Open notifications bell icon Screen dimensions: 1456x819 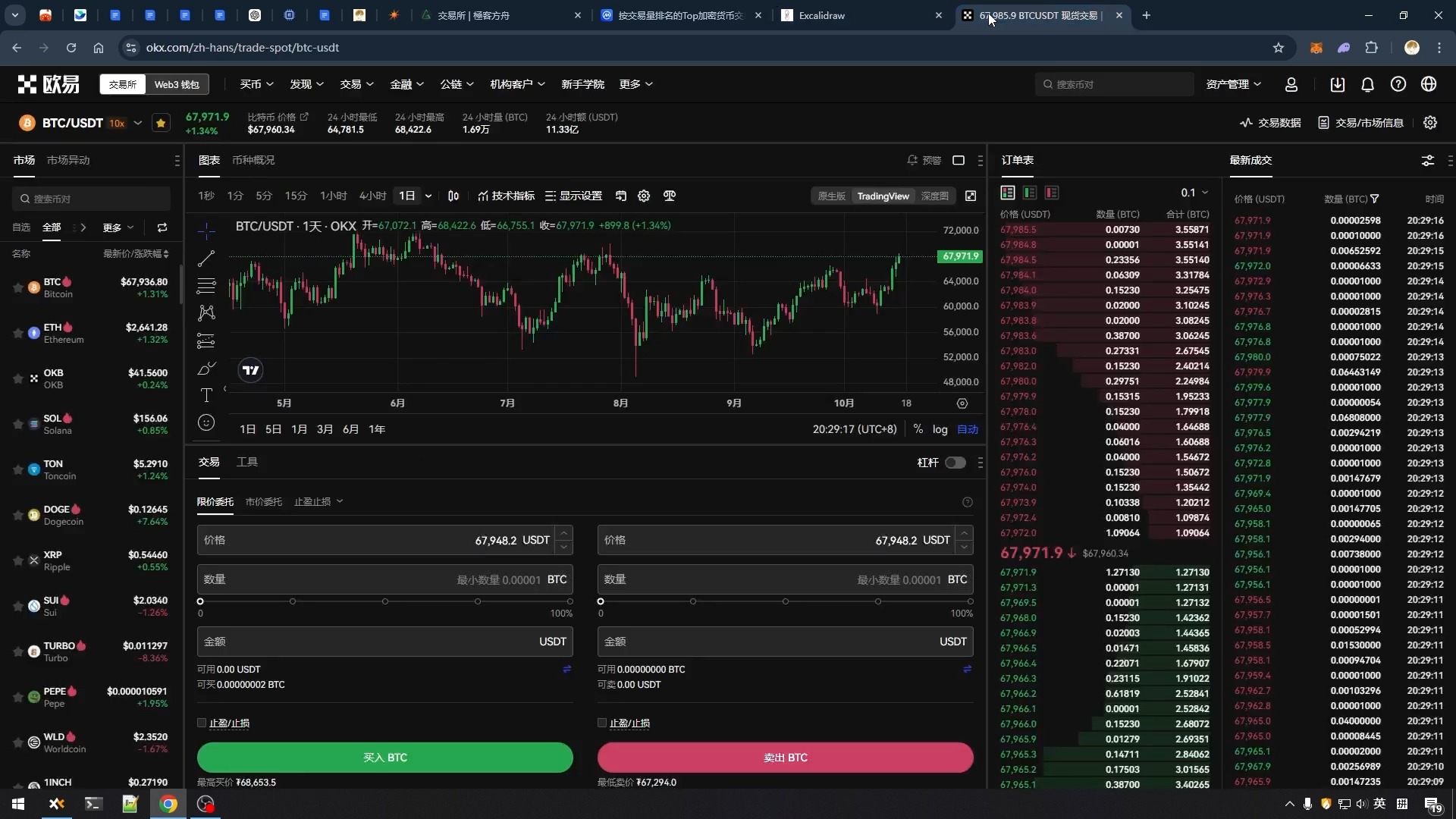1368,84
